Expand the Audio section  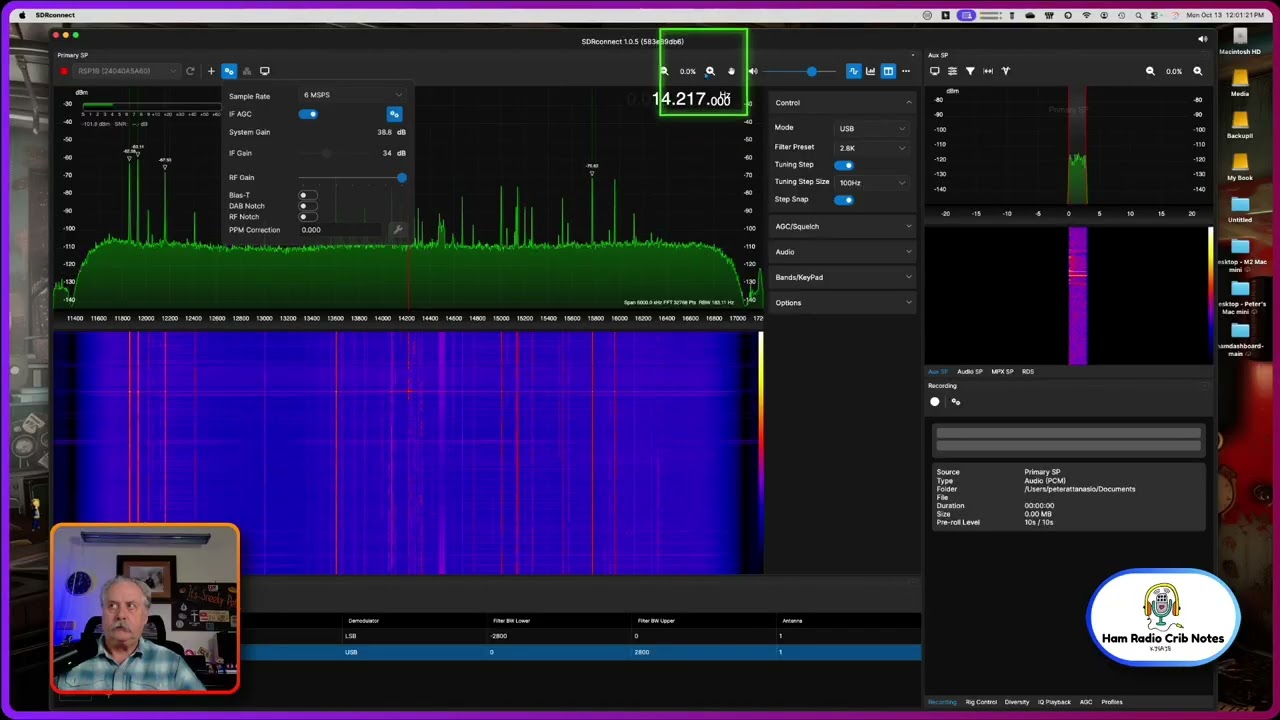point(843,252)
